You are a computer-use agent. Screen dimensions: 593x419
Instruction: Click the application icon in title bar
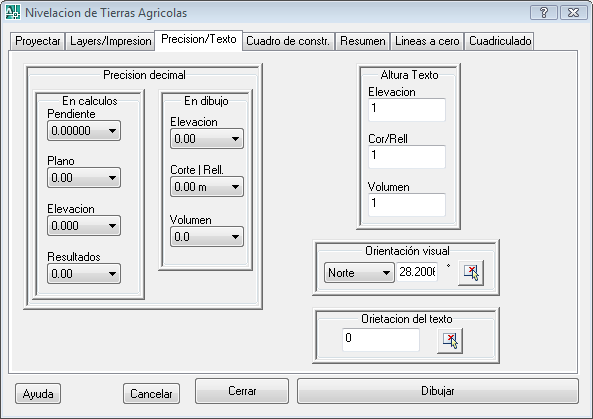(x=13, y=12)
